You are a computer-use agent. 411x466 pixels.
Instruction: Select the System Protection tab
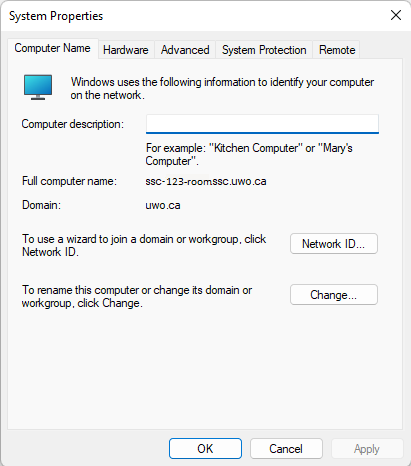(x=264, y=50)
